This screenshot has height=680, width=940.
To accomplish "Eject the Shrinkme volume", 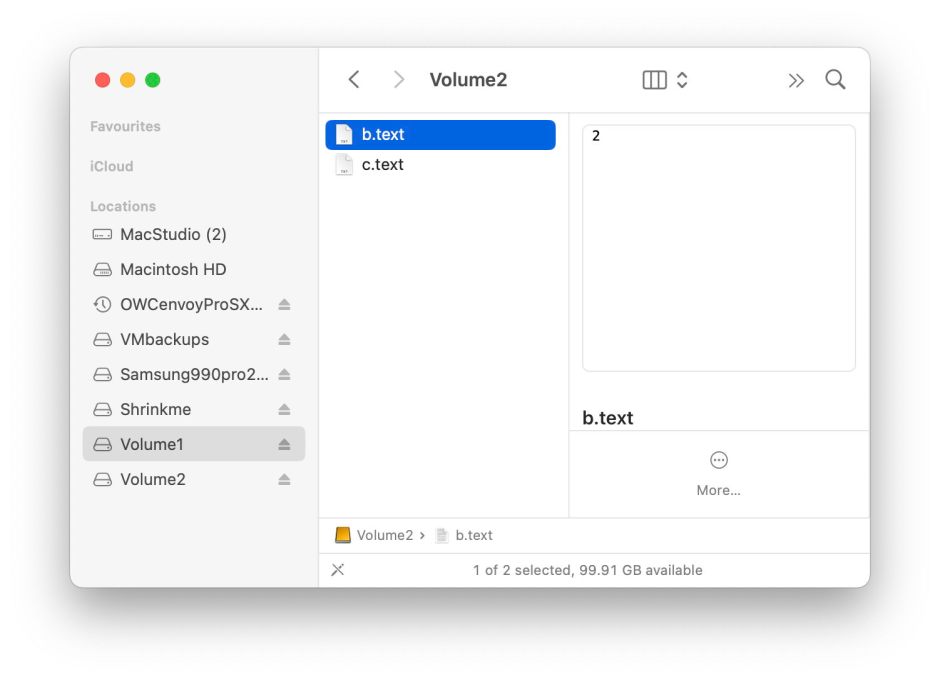I will click(x=284, y=409).
